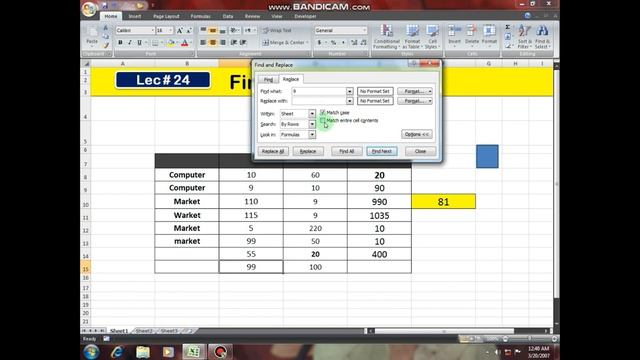
Task: Select the yellow cell containing 81
Action: pyautogui.click(x=443, y=202)
